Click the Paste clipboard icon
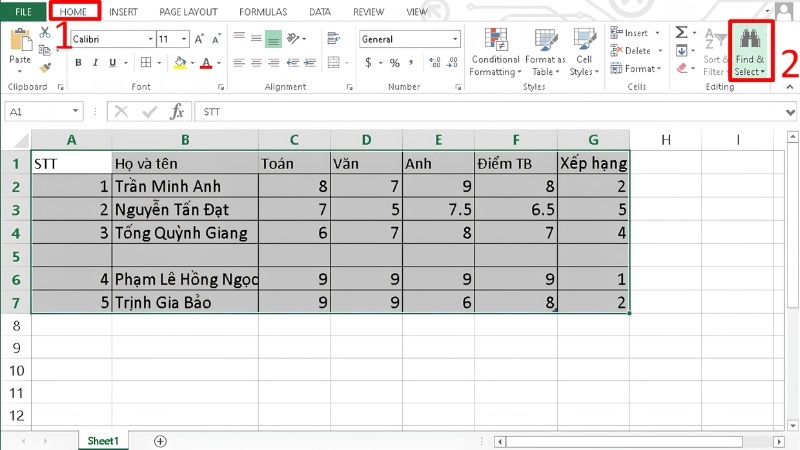 click(21, 40)
